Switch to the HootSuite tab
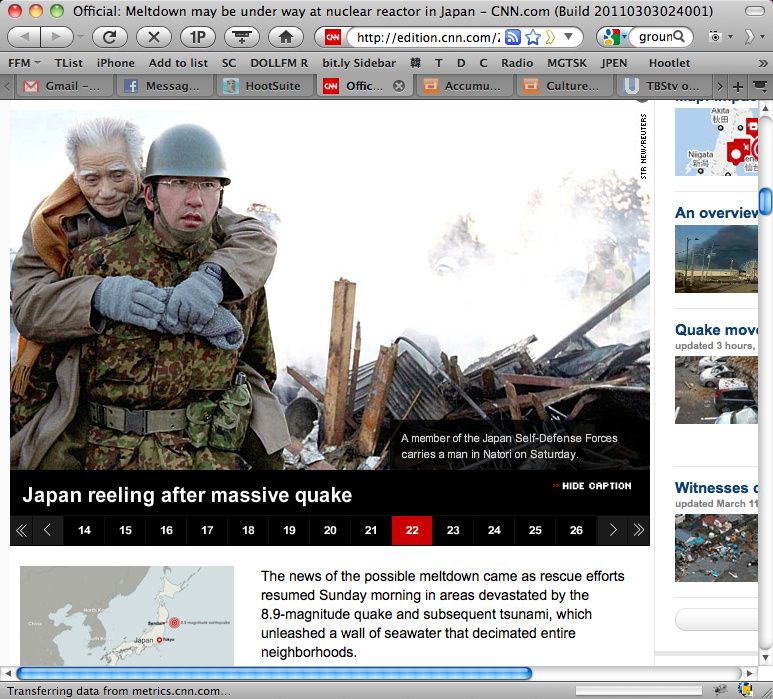The image size is (773, 699). coord(263,86)
